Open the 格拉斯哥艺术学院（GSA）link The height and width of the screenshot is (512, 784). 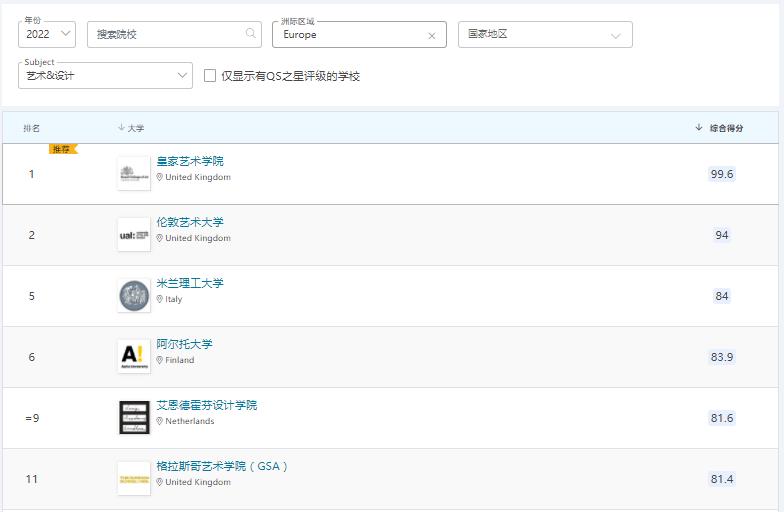[x=222, y=466]
